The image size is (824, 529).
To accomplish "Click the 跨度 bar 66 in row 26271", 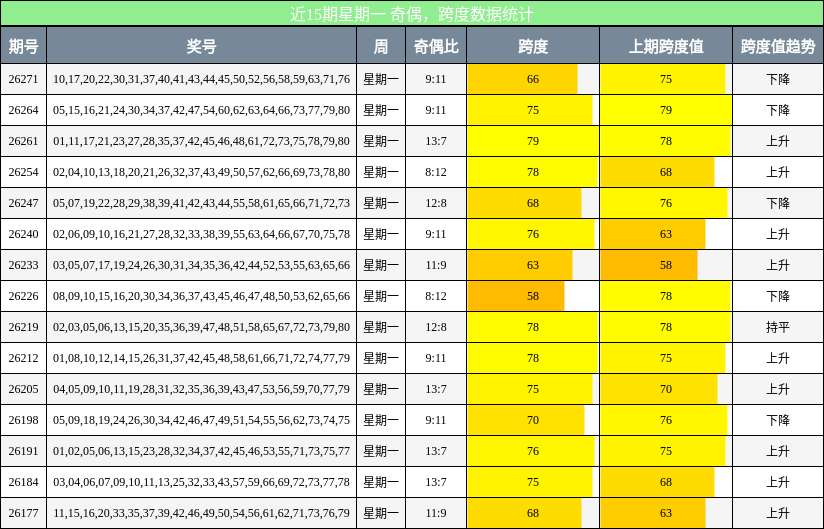I will pyautogui.click(x=522, y=79).
